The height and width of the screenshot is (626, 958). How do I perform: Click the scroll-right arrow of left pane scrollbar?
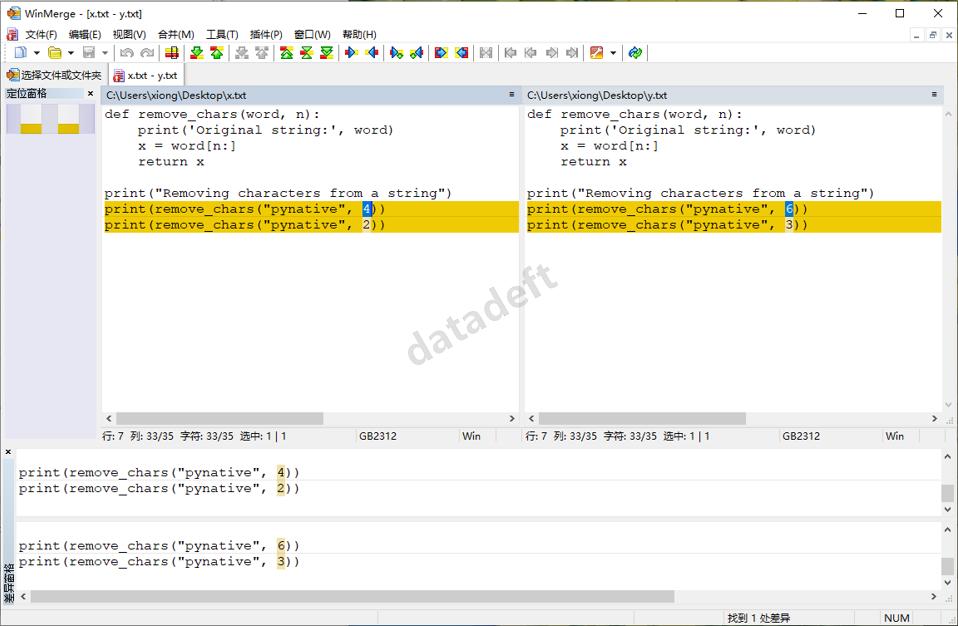point(512,418)
